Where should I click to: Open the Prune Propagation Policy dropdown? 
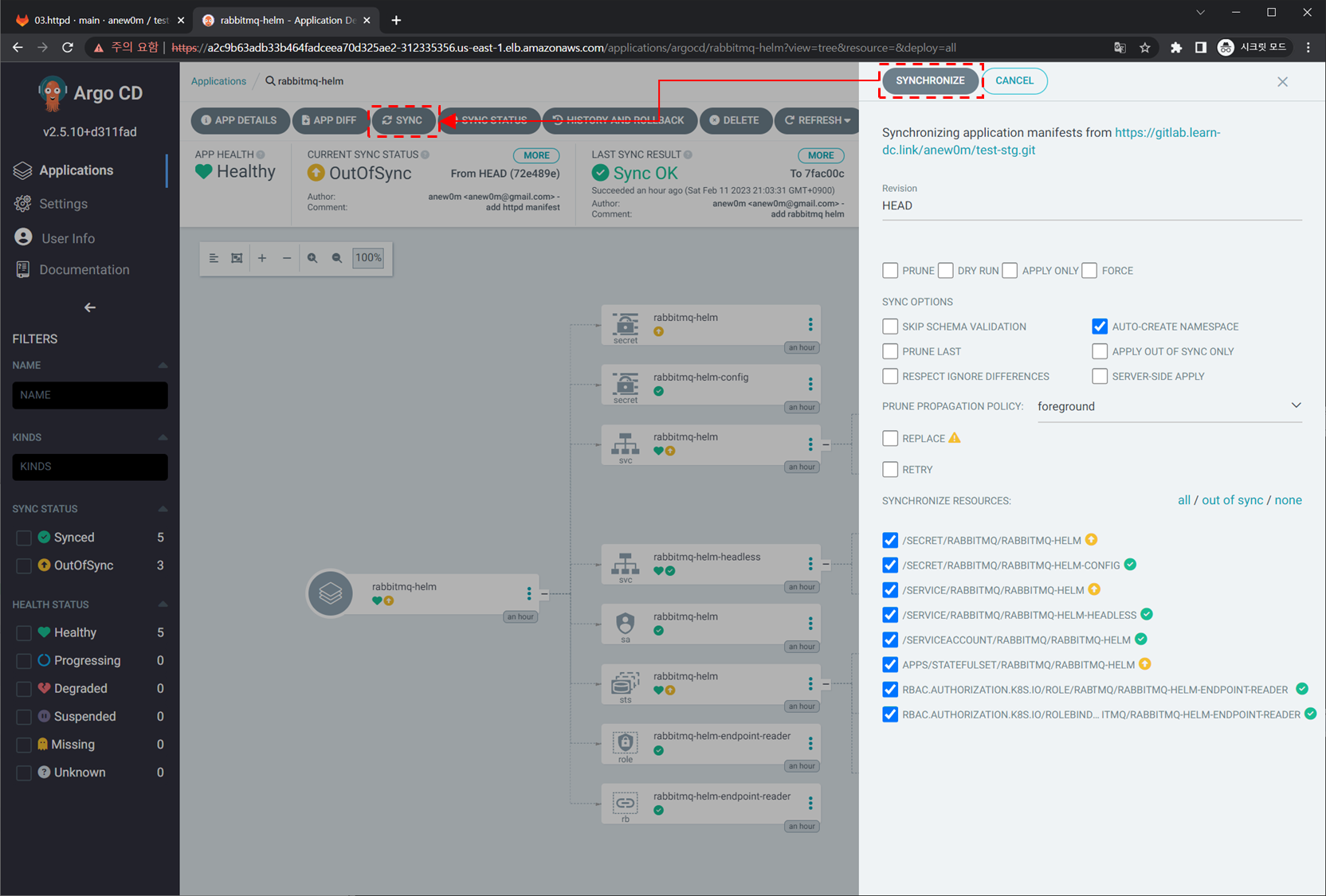click(1168, 406)
